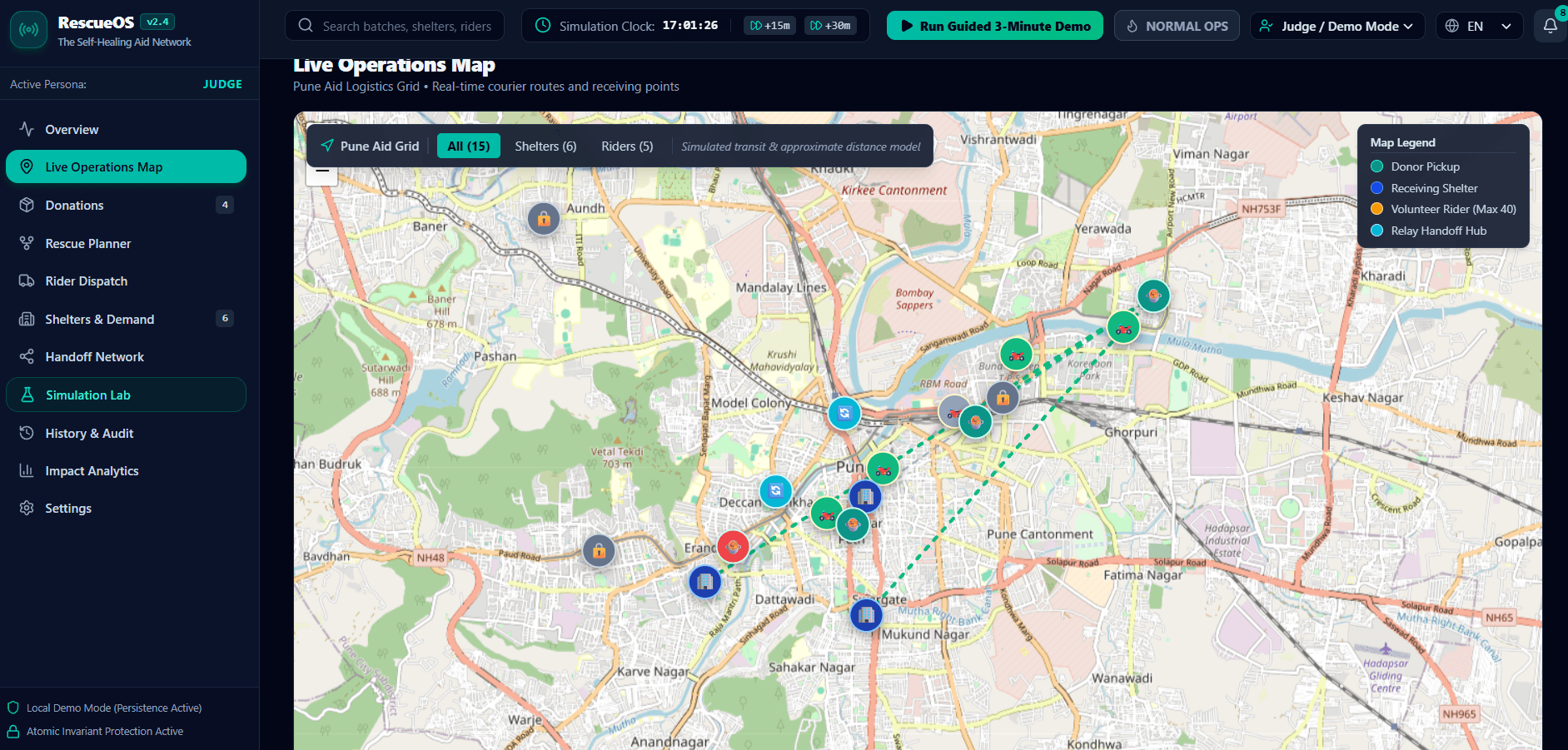Open Rider Dispatch page
The image size is (1568, 750).
click(x=126, y=281)
